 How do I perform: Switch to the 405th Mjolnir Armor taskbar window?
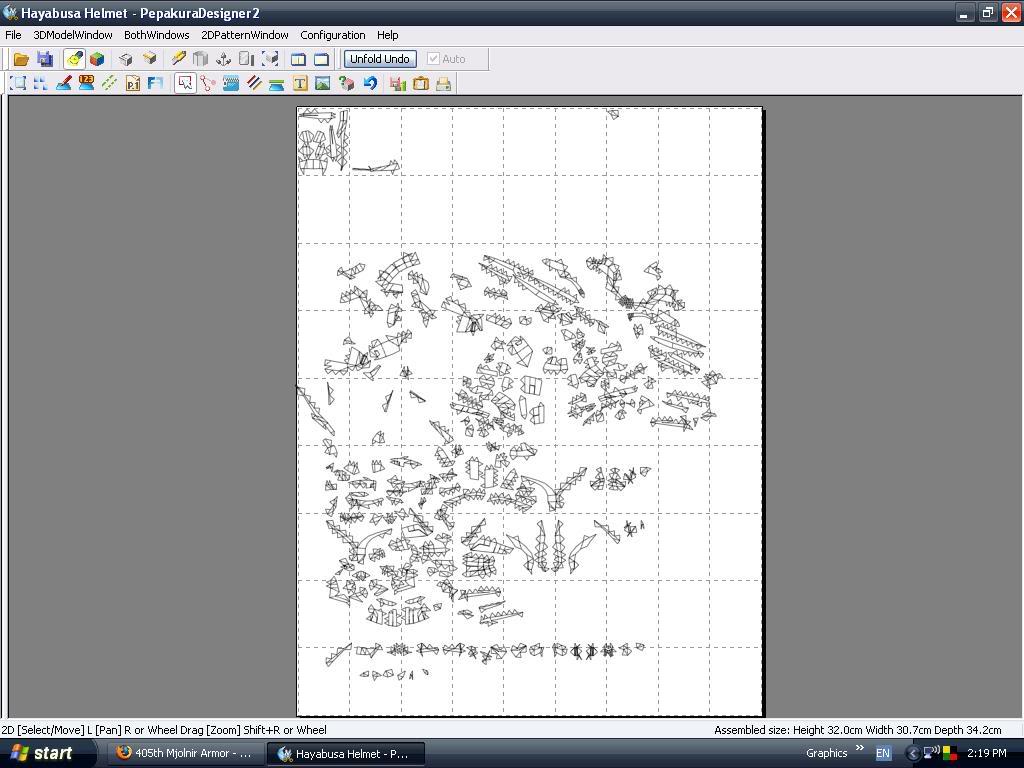coord(185,754)
